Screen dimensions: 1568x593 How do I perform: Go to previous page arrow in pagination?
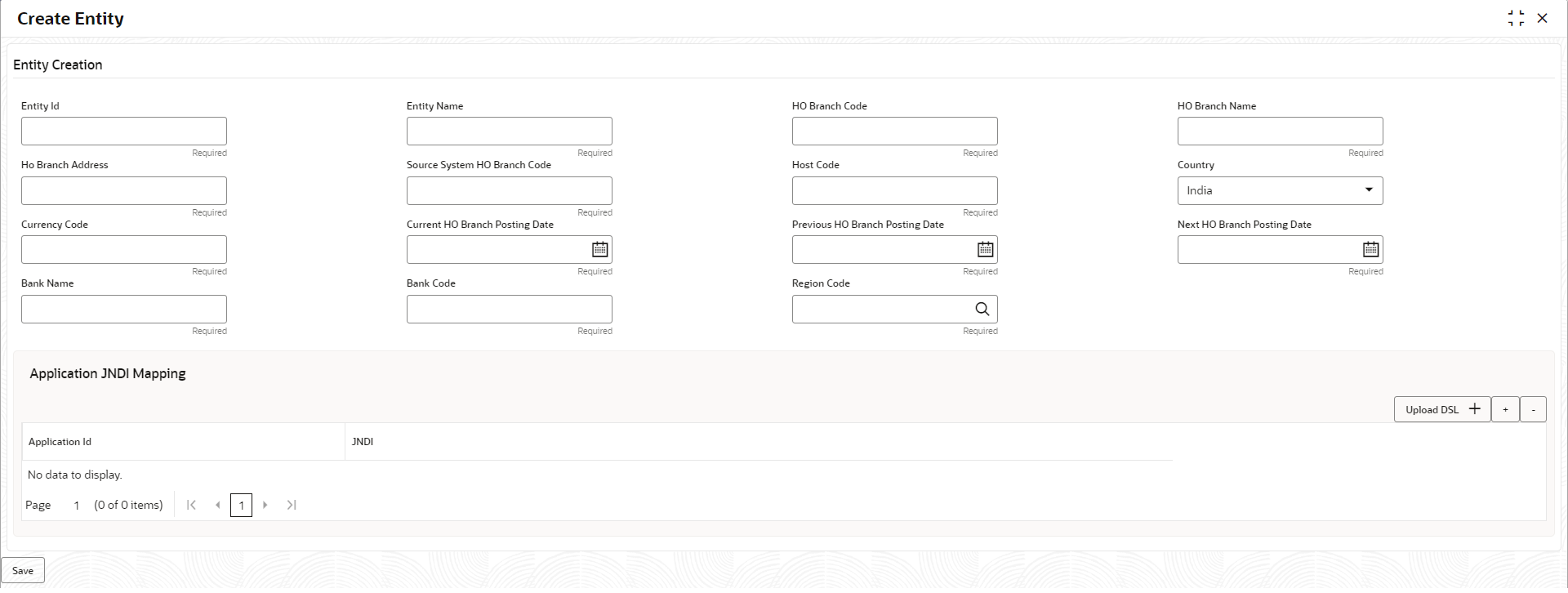click(217, 506)
